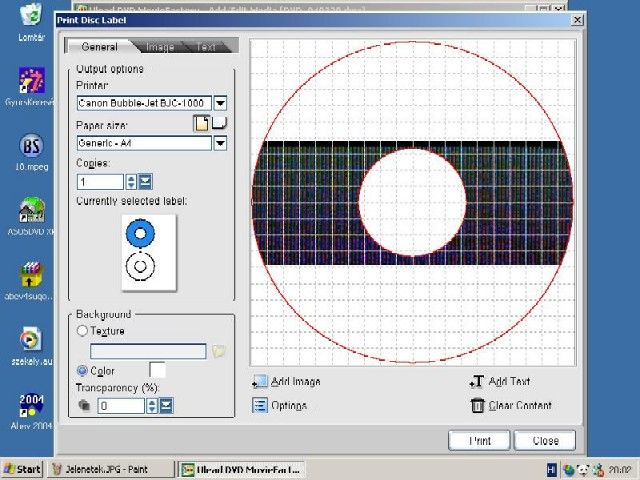Screen dimensions: 640x480
Task: Click the Add Image icon
Action: 260,382
